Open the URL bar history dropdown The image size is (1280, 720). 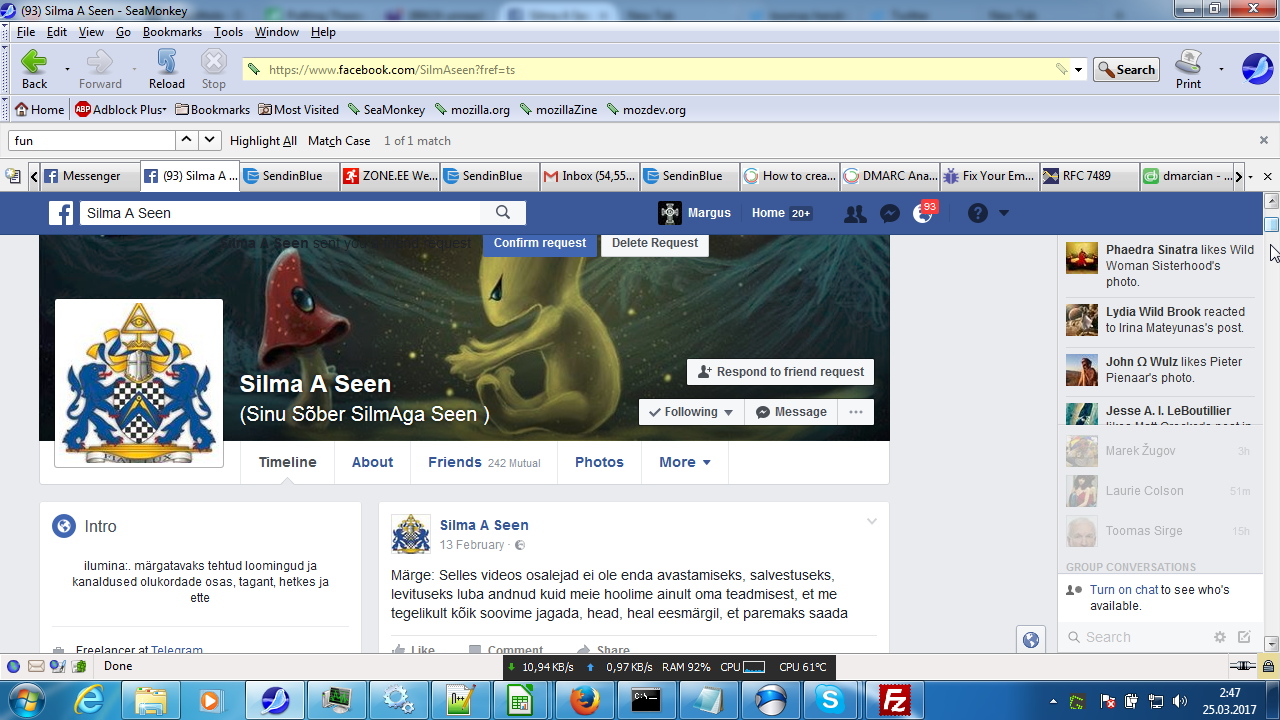click(1078, 70)
